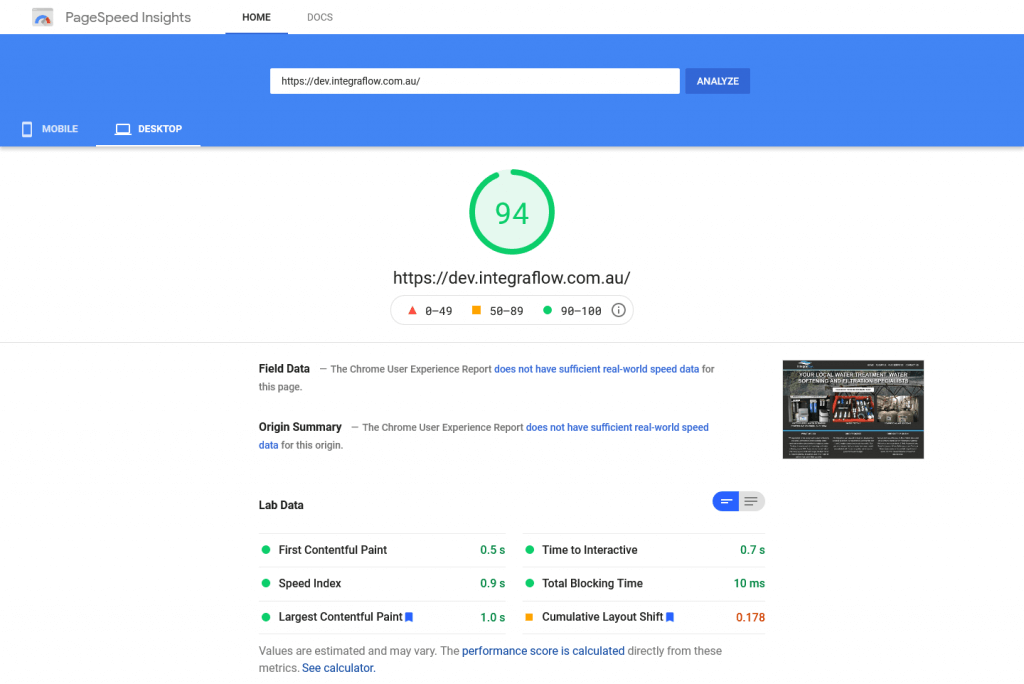The width and height of the screenshot is (1024, 684).
Task: Open the DOCS tab
Action: (x=319, y=17)
